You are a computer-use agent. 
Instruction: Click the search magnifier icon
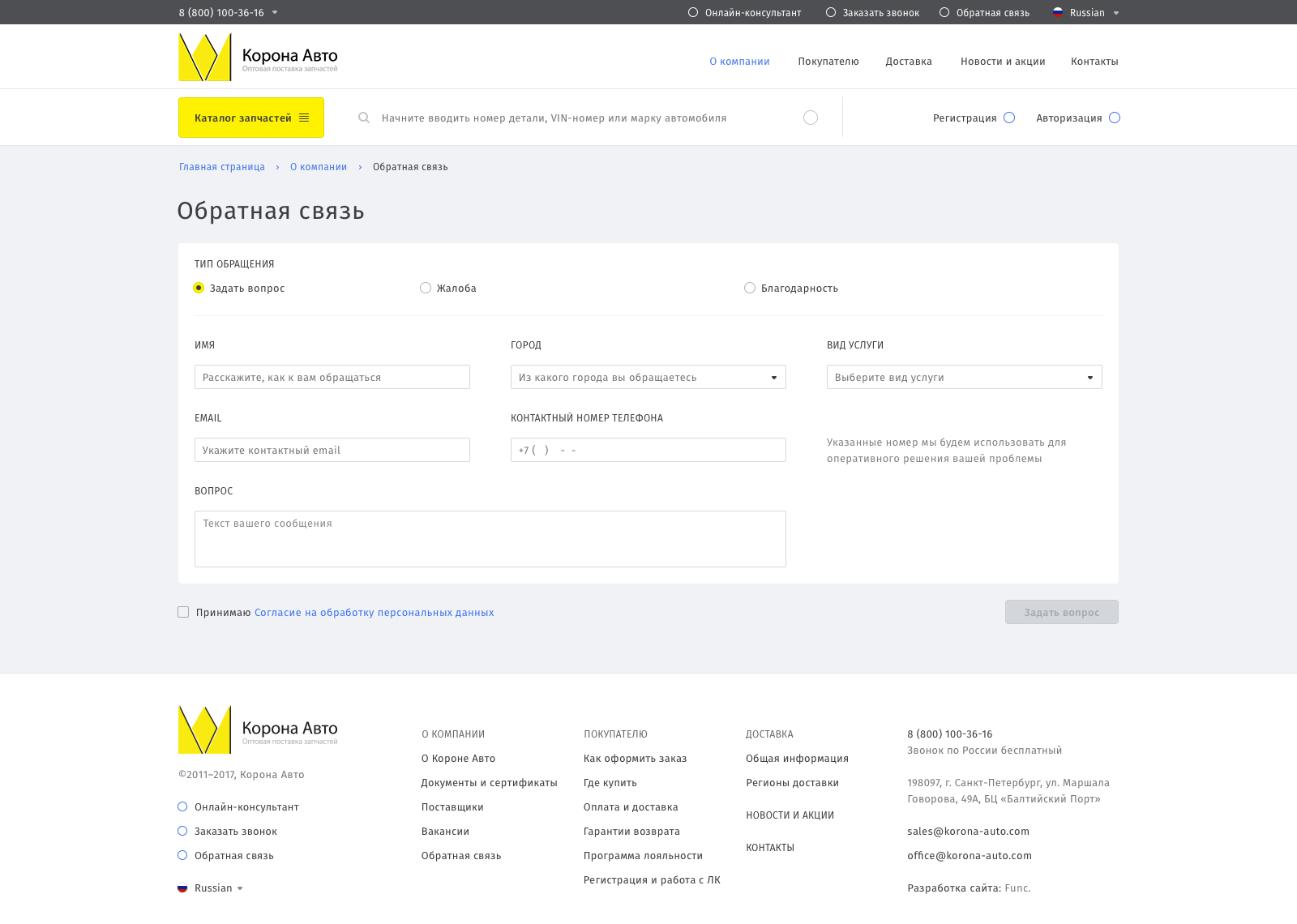[364, 118]
